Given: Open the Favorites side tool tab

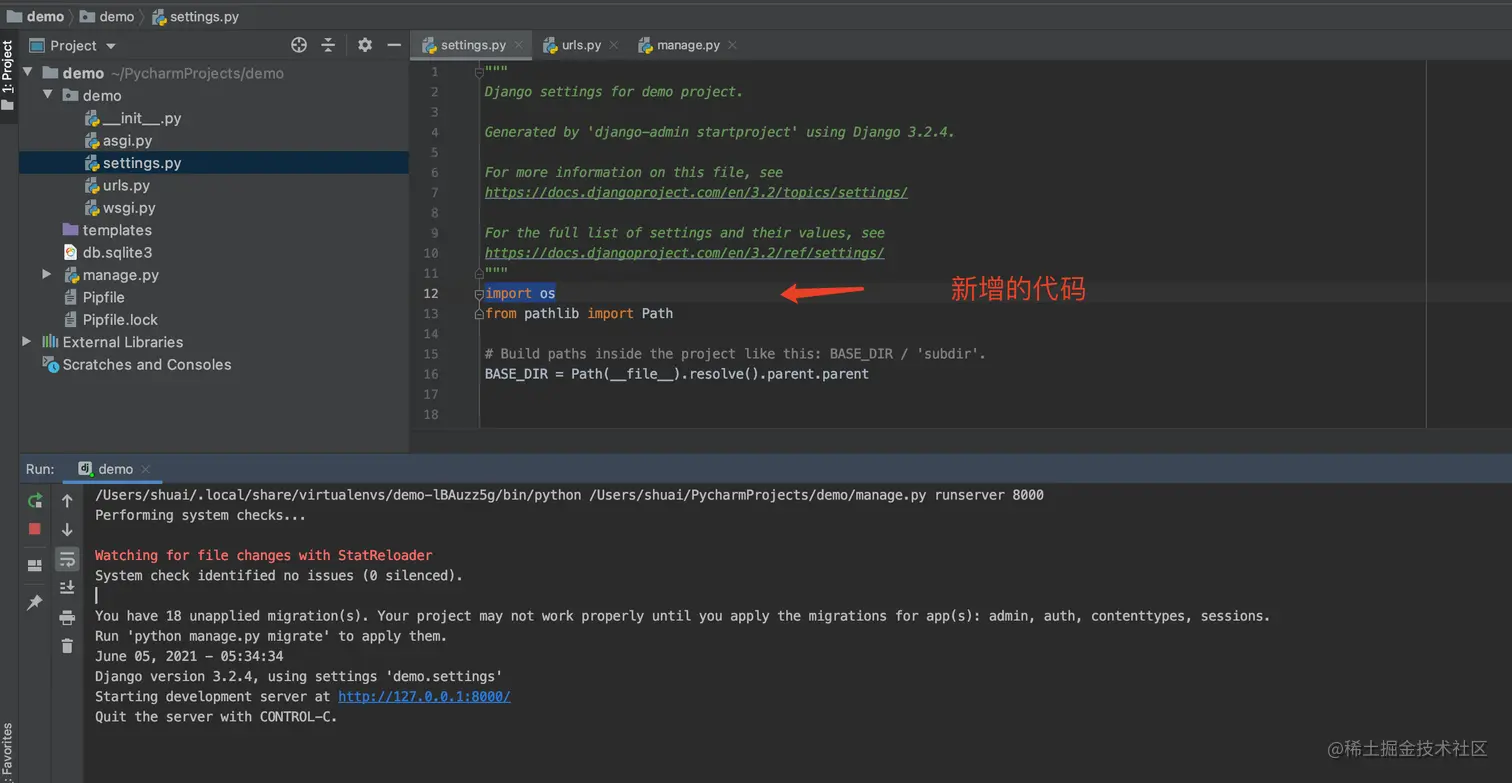Looking at the screenshot, I should click(x=8, y=752).
